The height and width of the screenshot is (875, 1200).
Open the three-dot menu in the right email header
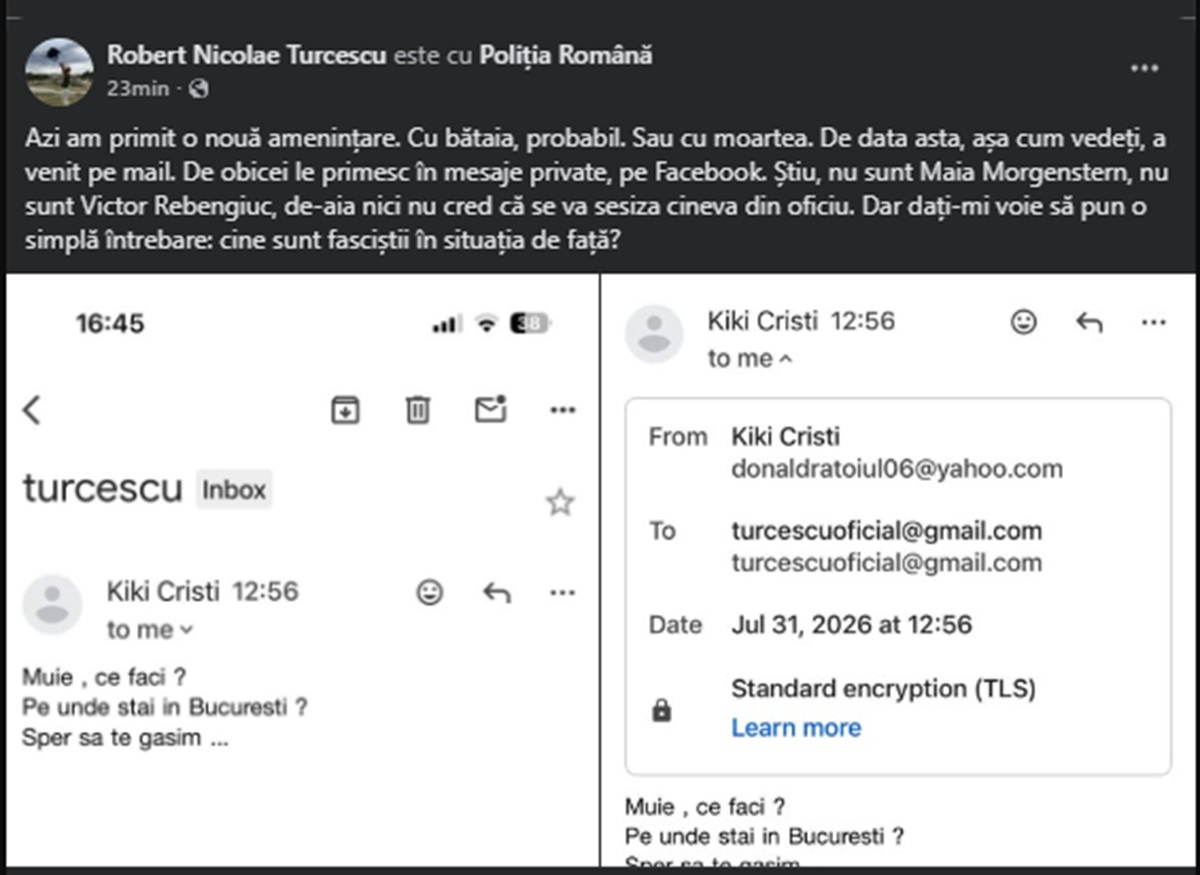click(1154, 322)
